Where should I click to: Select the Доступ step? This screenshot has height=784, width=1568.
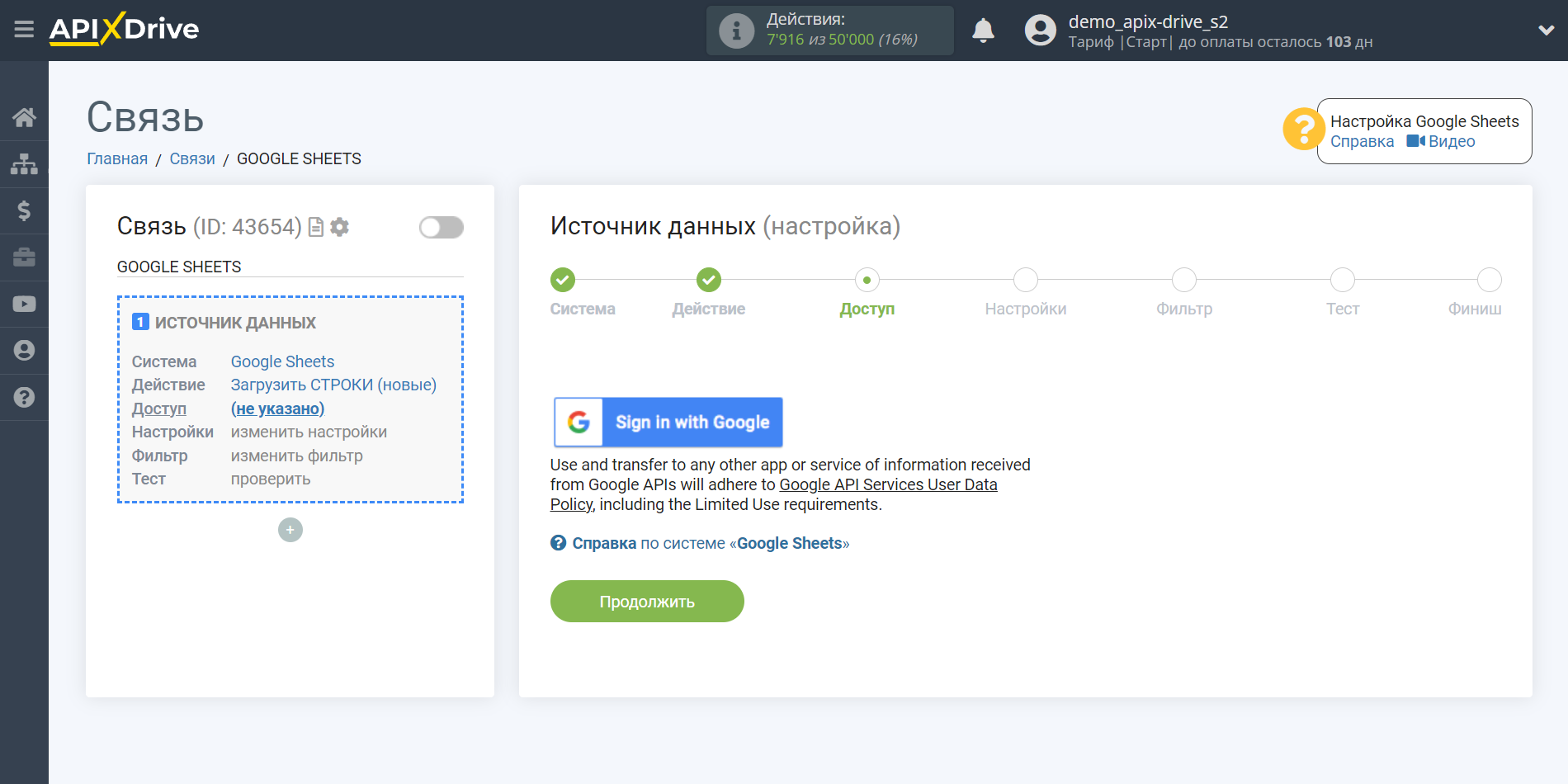[x=867, y=280]
